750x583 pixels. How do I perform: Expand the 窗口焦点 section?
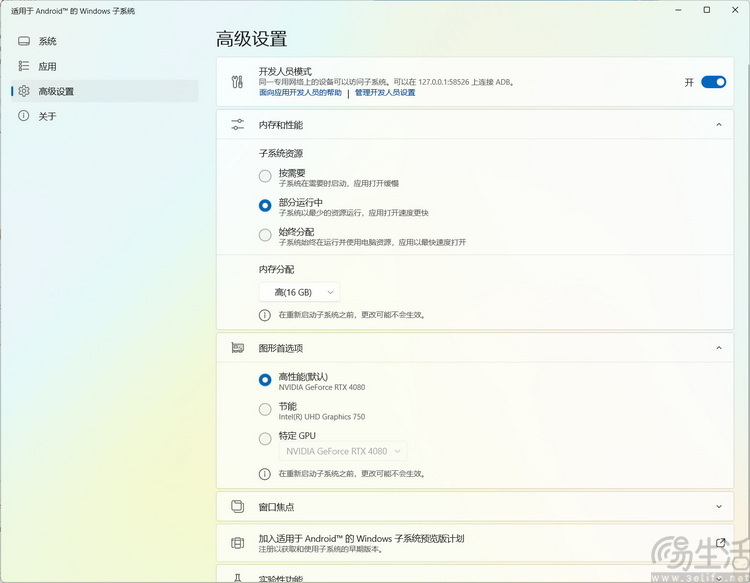click(x=718, y=506)
